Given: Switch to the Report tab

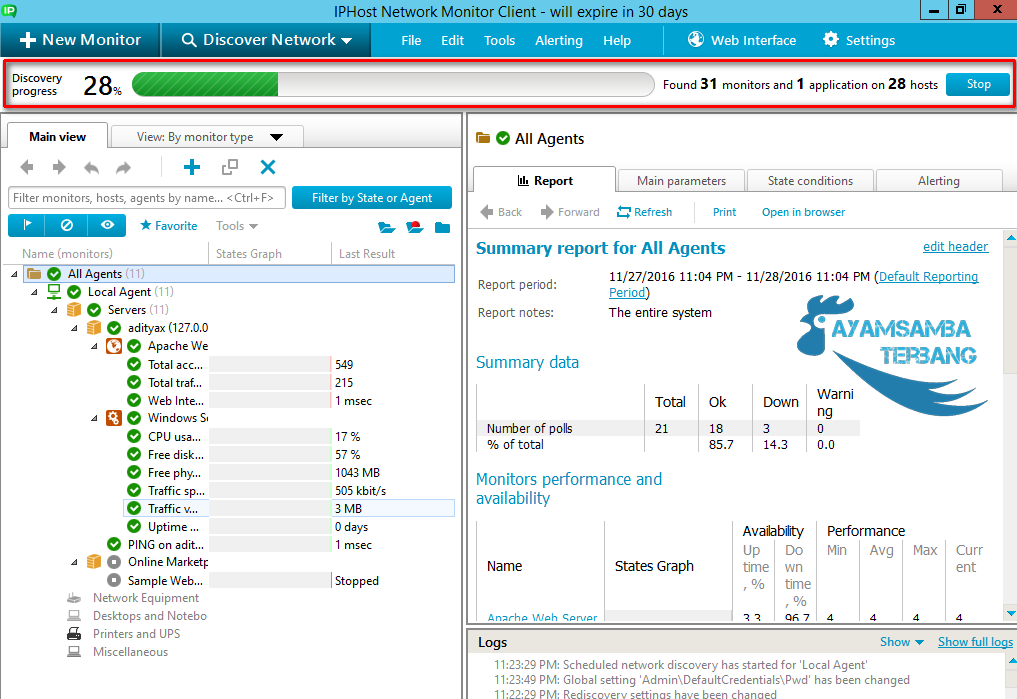Looking at the screenshot, I should [545, 181].
